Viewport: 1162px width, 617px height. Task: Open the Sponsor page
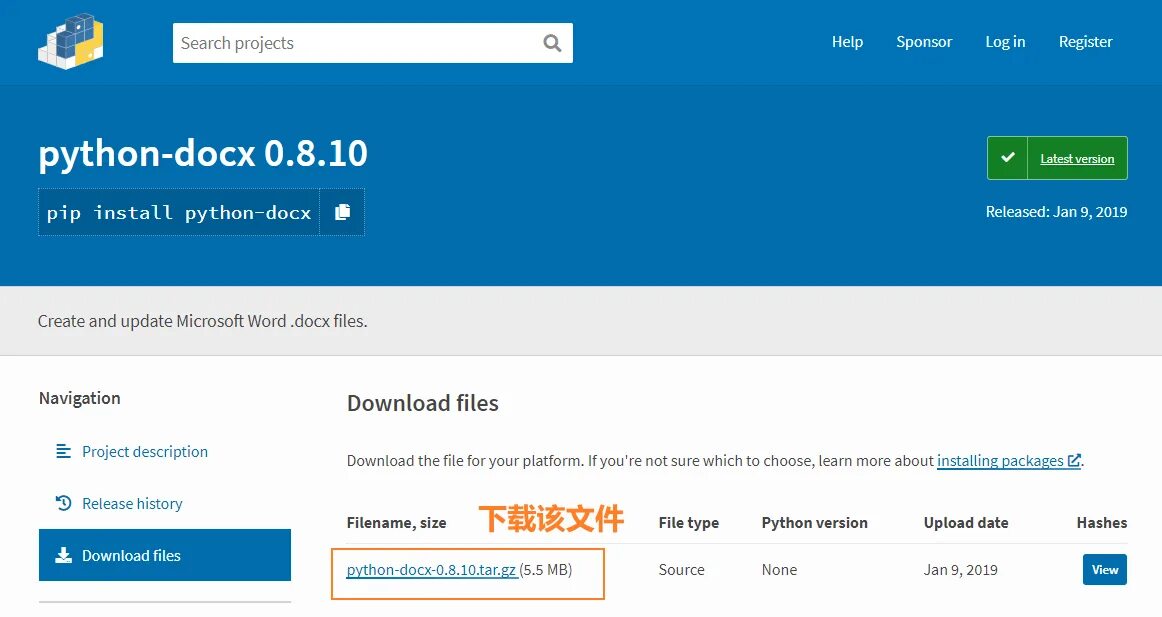pyautogui.click(x=924, y=41)
